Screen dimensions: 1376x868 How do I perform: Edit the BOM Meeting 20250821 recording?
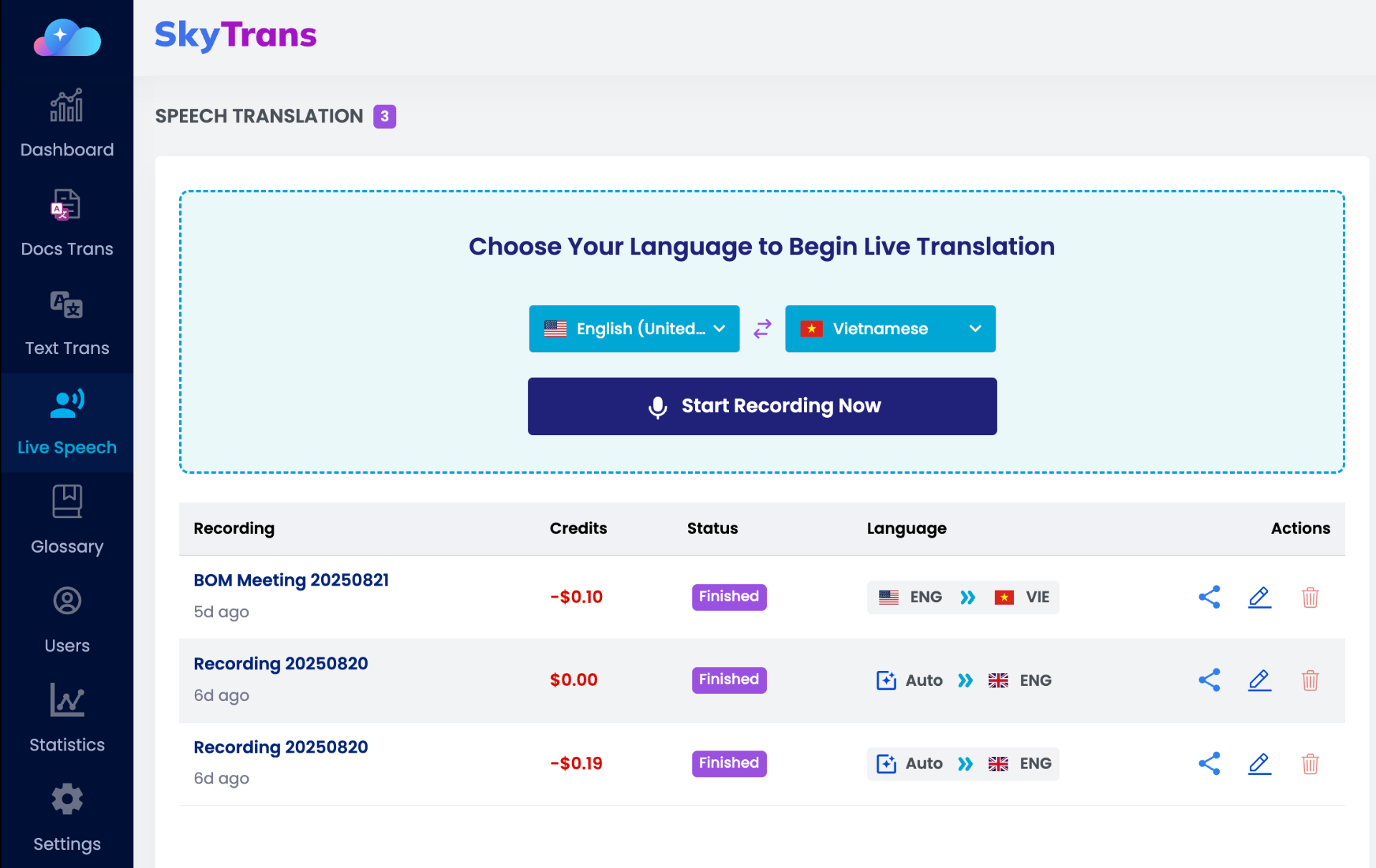point(1259,597)
